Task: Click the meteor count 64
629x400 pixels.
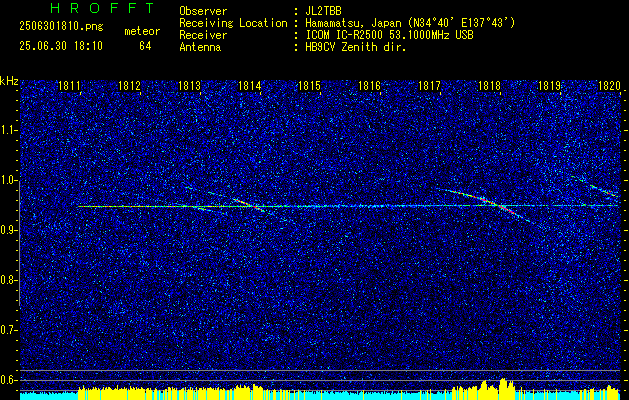Action: pyautogui.click(x=145, y=46)
